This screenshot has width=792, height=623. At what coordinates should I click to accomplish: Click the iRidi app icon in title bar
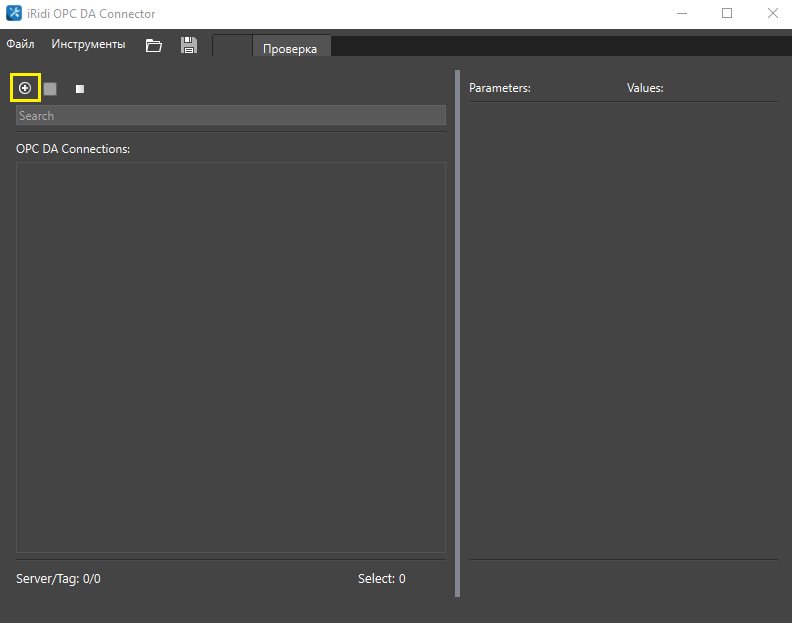(15, 14)
